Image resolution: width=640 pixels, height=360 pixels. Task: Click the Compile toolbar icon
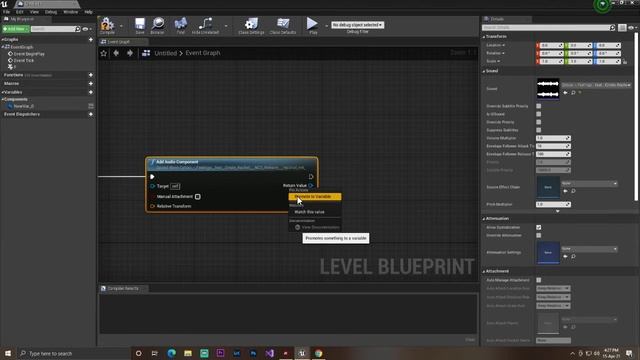pos(107,24)
